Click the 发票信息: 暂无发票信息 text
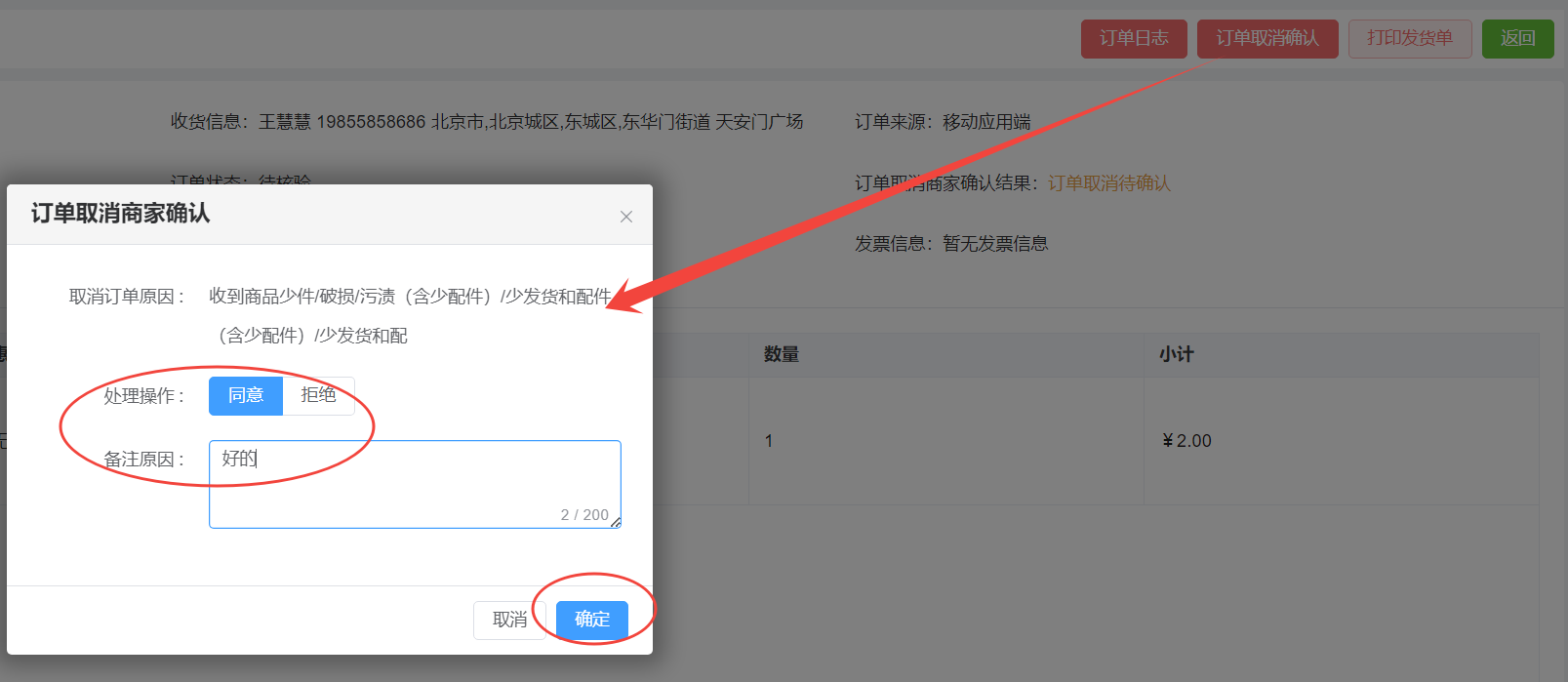Viewport: 1568px width, 682px height. 951,244
